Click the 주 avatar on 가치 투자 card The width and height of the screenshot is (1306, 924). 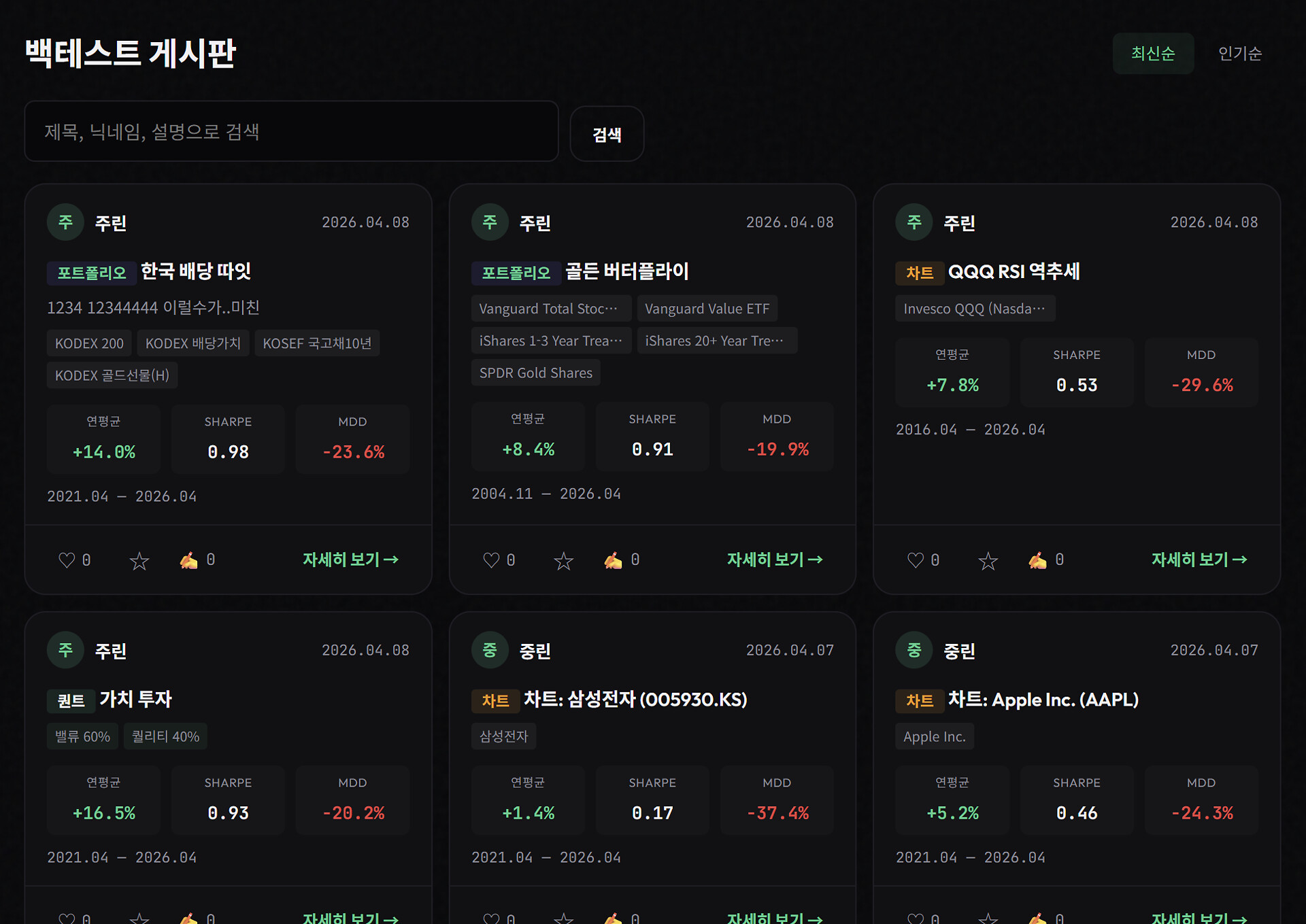pos(65,651)
